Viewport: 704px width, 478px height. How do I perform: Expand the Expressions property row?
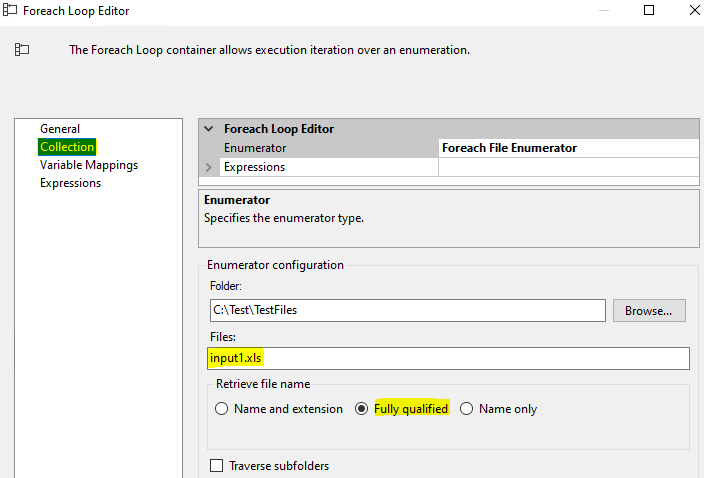pyautogui.click(x=209, y=167)
